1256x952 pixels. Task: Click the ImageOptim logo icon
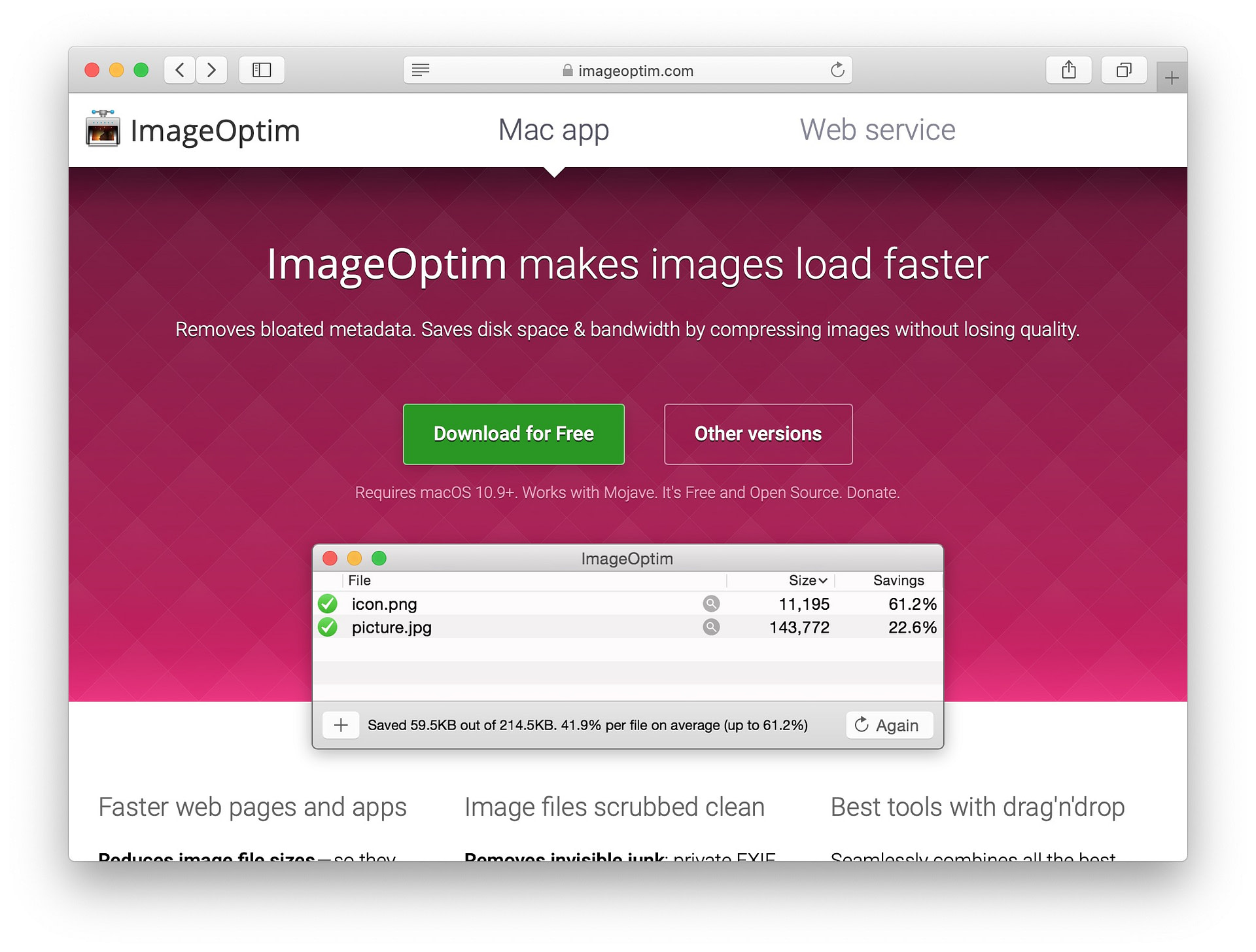click(x=103, y=128)
